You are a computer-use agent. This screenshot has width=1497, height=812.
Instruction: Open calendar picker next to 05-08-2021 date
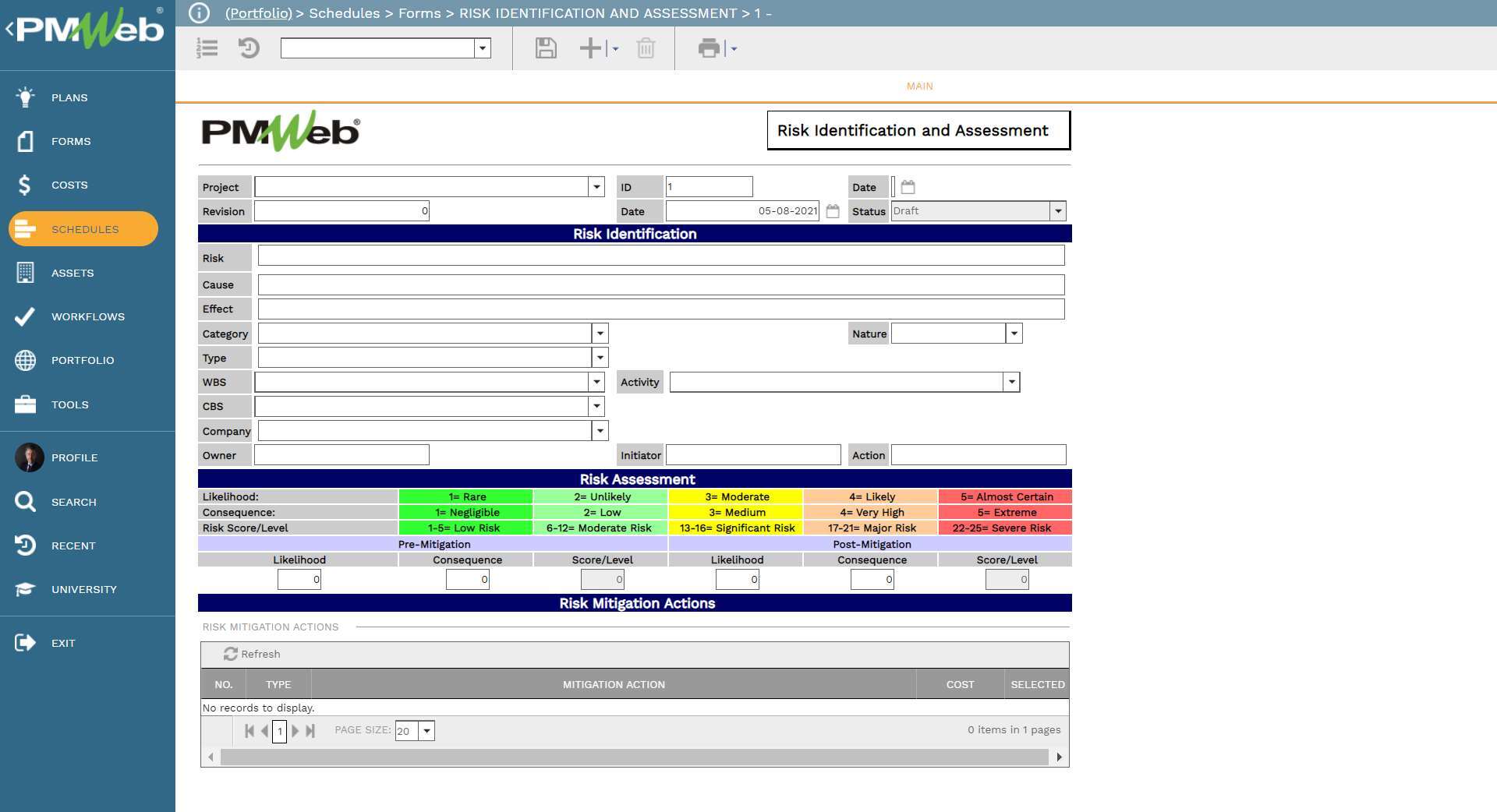click(833, 211)
